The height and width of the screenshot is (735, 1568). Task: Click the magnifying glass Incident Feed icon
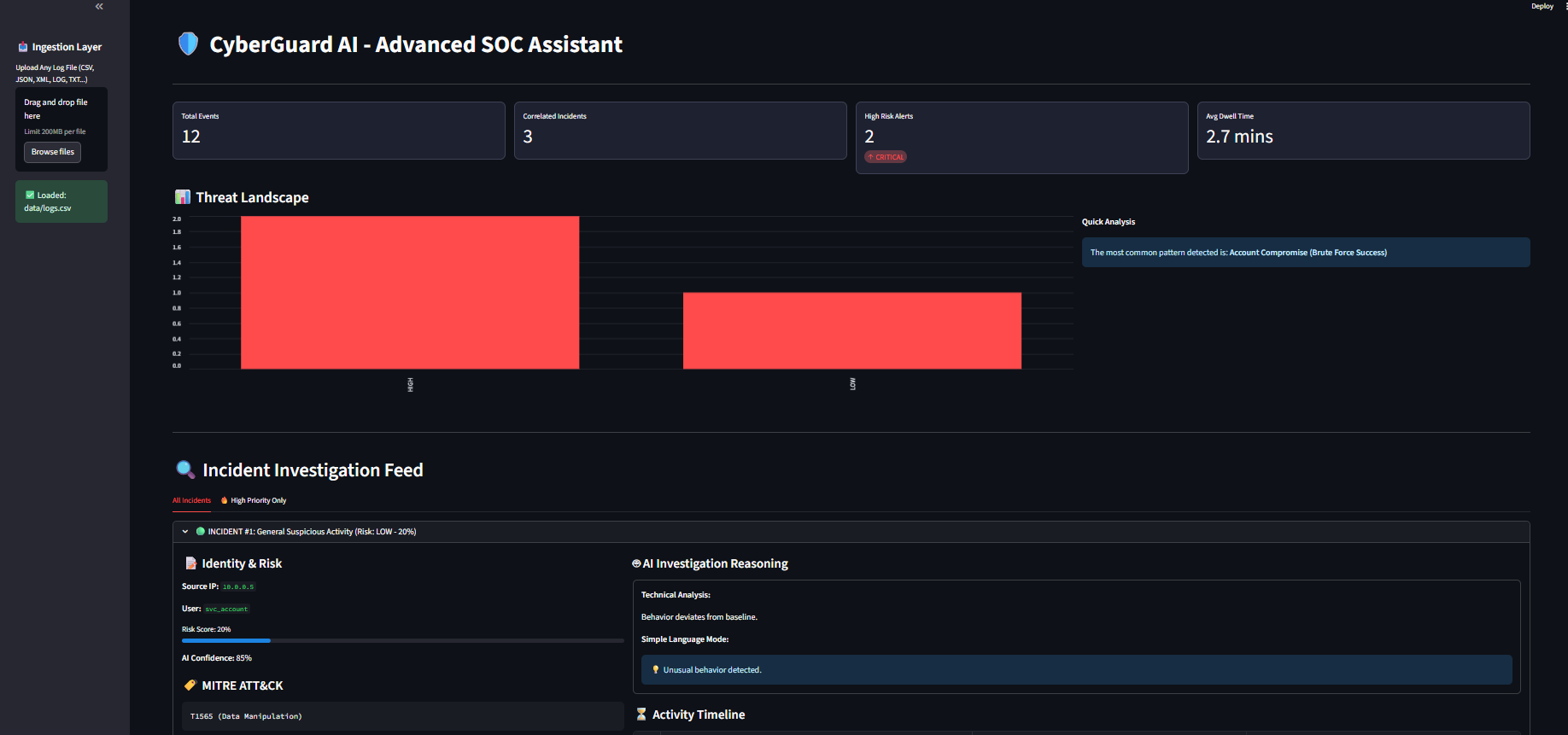pyautogui.click(x=185, y=470)
